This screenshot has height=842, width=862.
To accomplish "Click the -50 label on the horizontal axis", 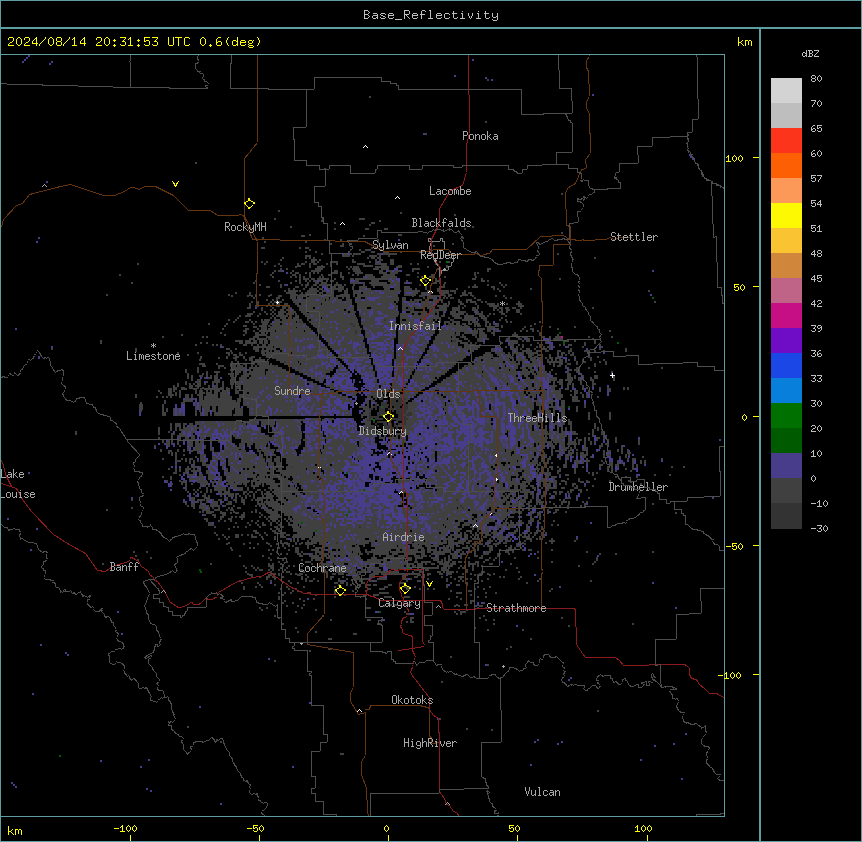I will (x=256, y=828).
